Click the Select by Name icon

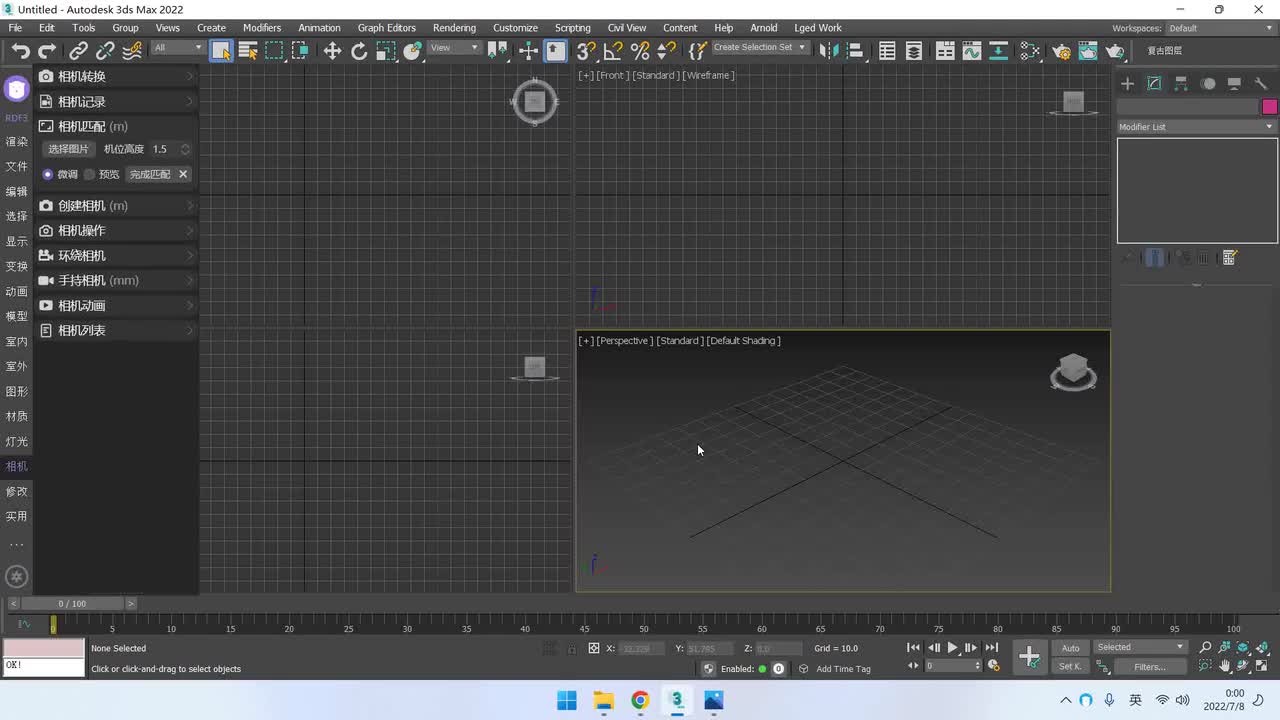point(248,51)
